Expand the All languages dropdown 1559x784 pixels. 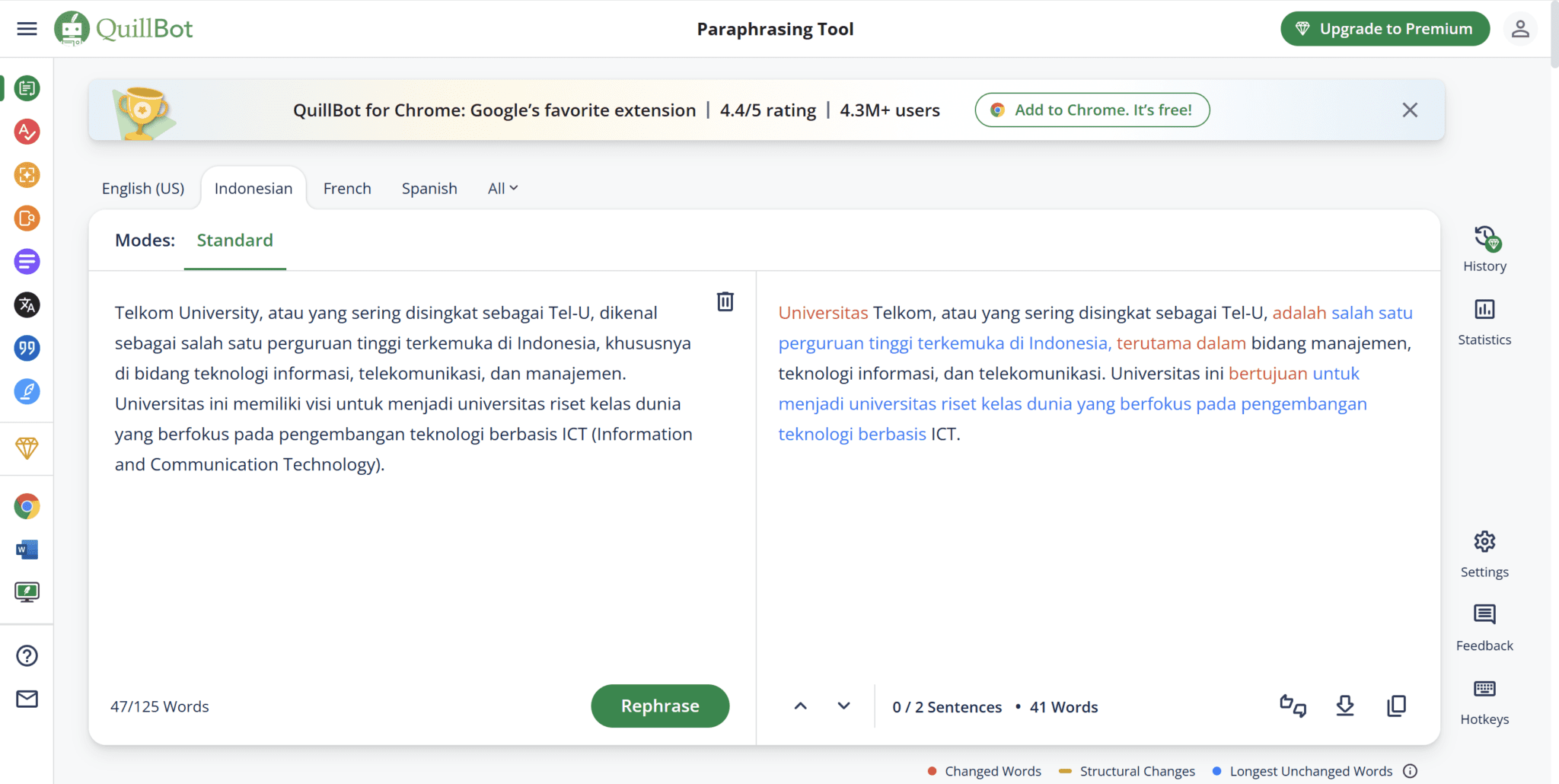502,188
